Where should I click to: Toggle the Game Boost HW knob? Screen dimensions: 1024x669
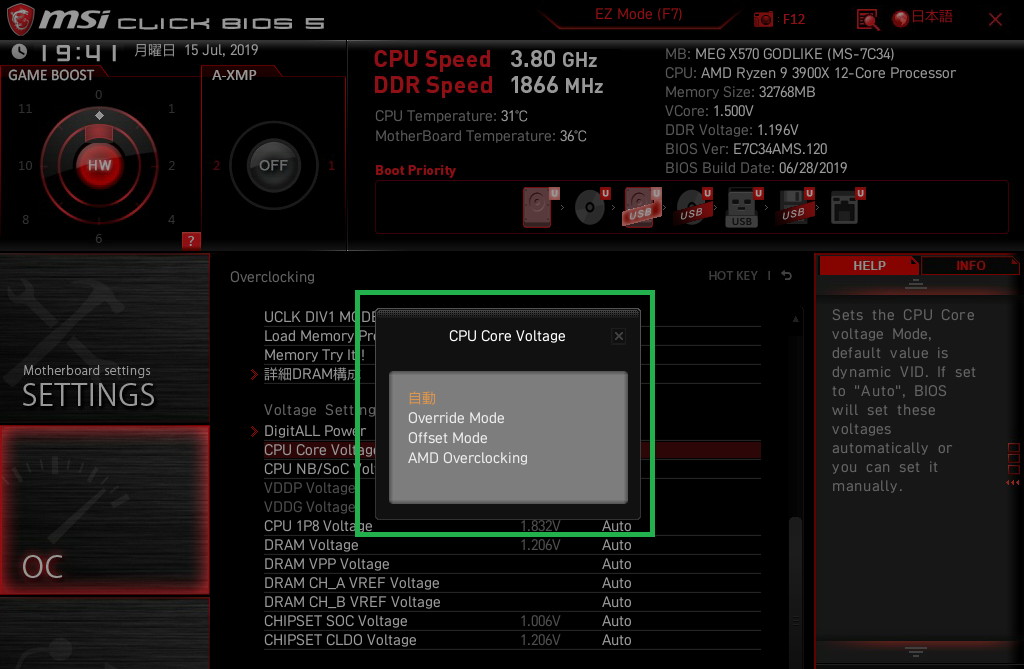(x=99, y=165)
